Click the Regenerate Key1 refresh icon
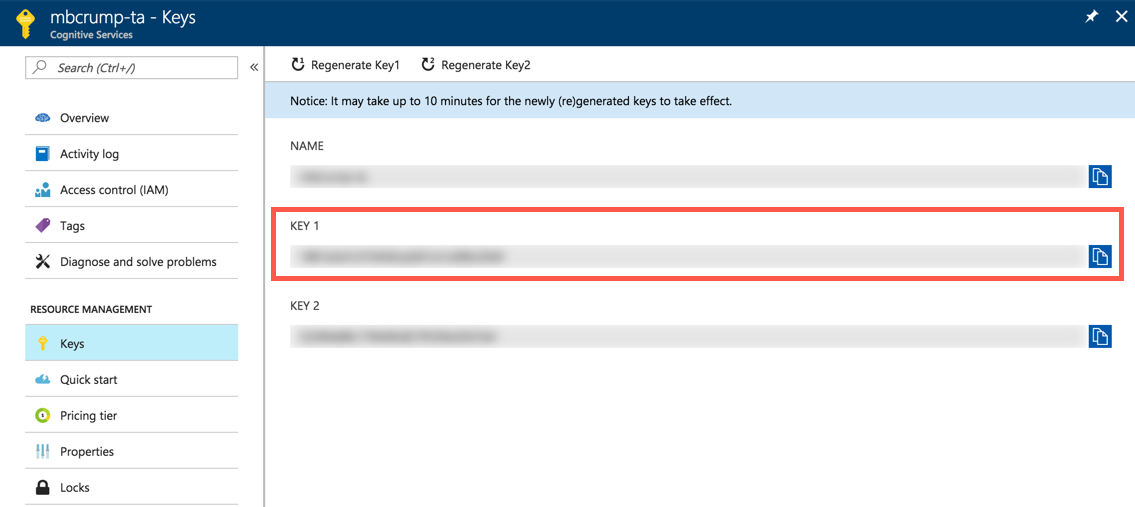This screenshot has height=507, width=1135. click(298, 65)
